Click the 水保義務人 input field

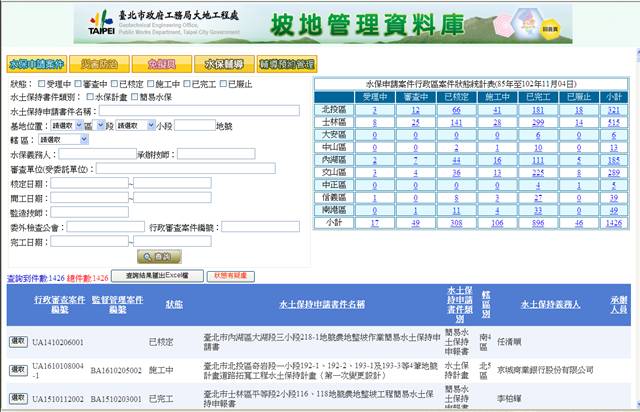coord(98,154)
